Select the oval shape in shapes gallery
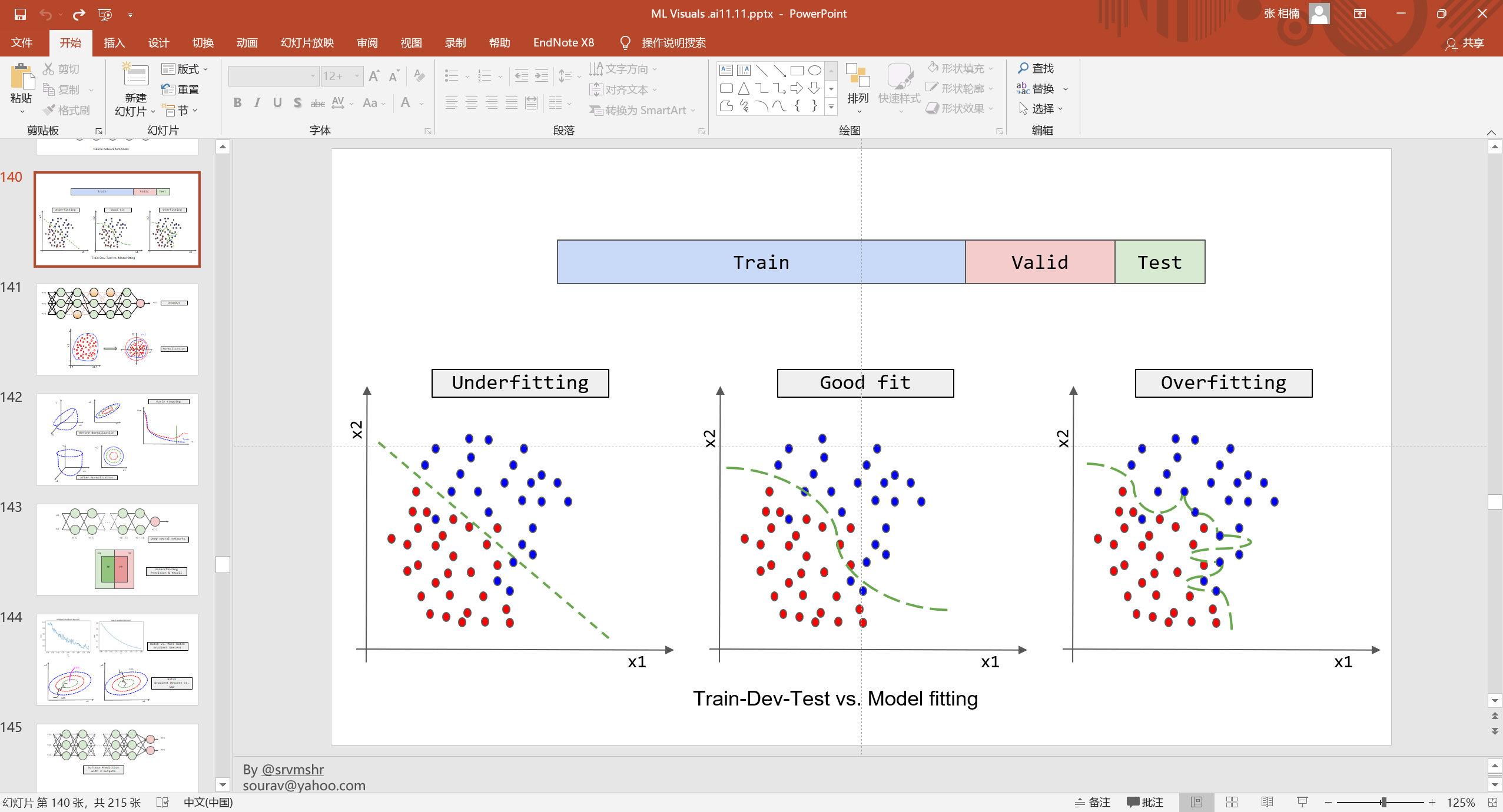Image resolution: width=1503 pixels, height=812 pixels. [x=814, y=71]
